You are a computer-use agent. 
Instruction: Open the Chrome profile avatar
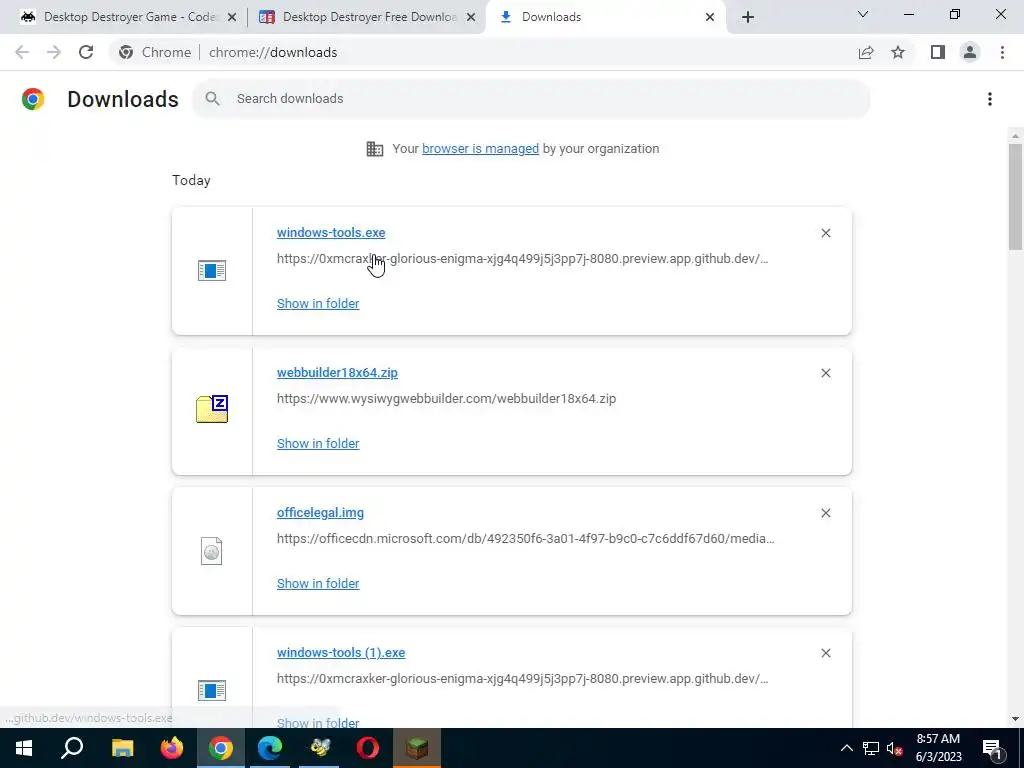(970, 52)
